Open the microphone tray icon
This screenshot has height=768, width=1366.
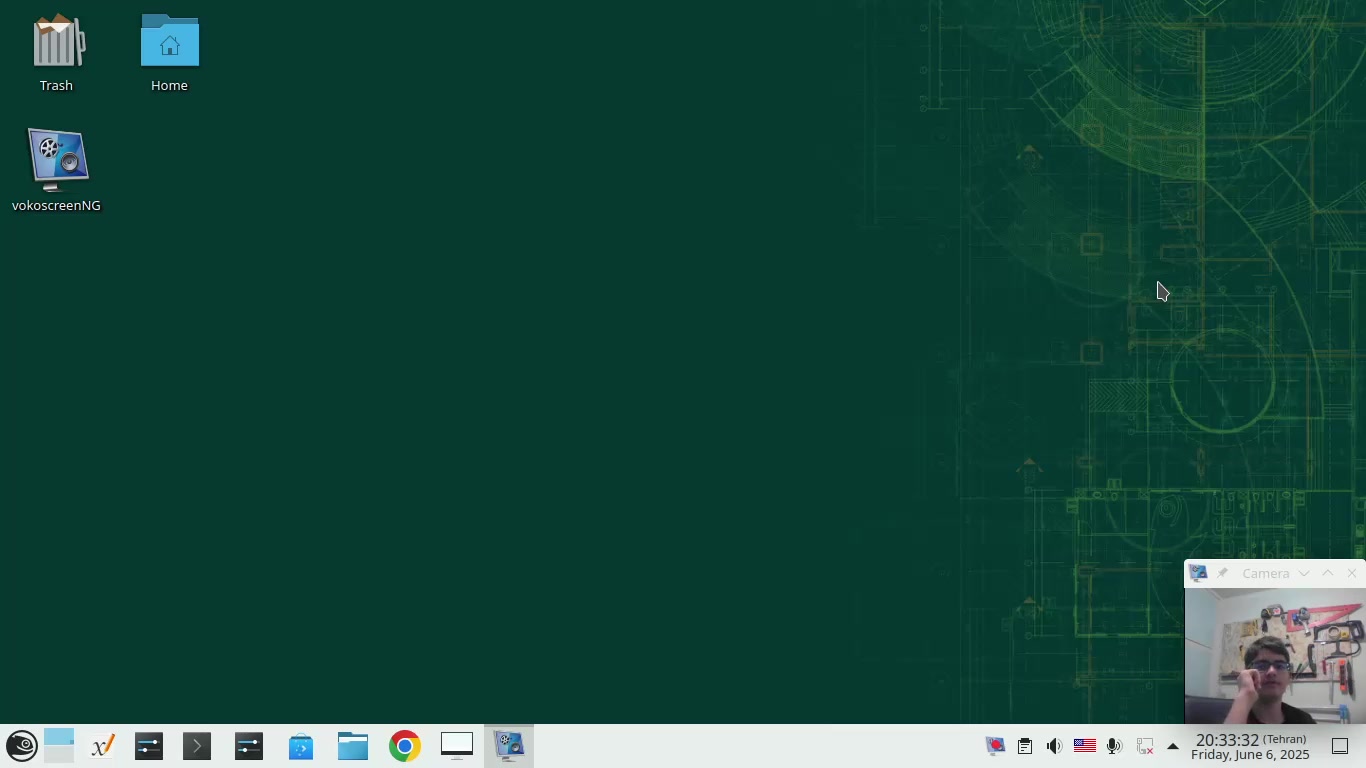coord(1114,746)
